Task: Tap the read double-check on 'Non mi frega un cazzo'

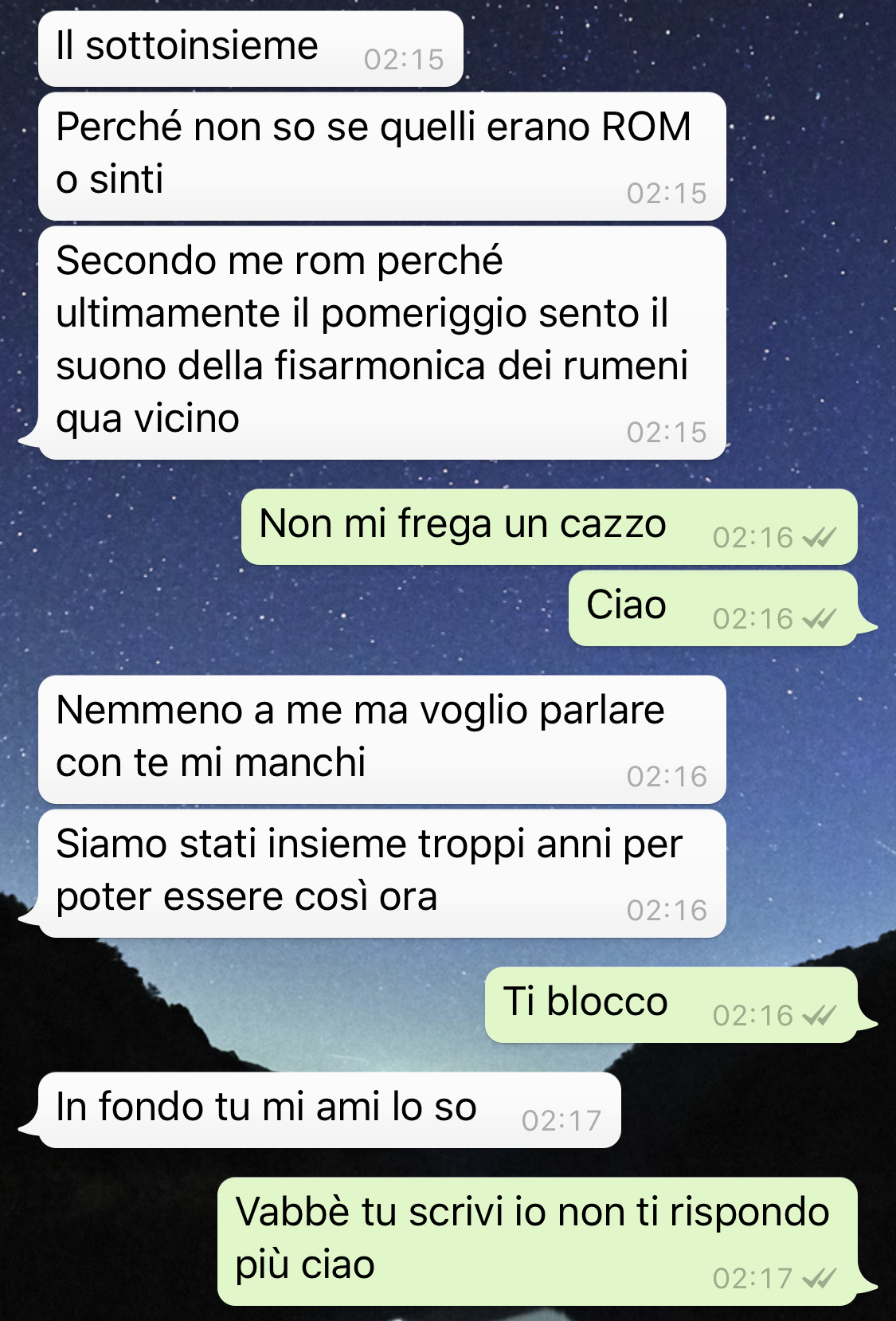Action: point(820,538)
